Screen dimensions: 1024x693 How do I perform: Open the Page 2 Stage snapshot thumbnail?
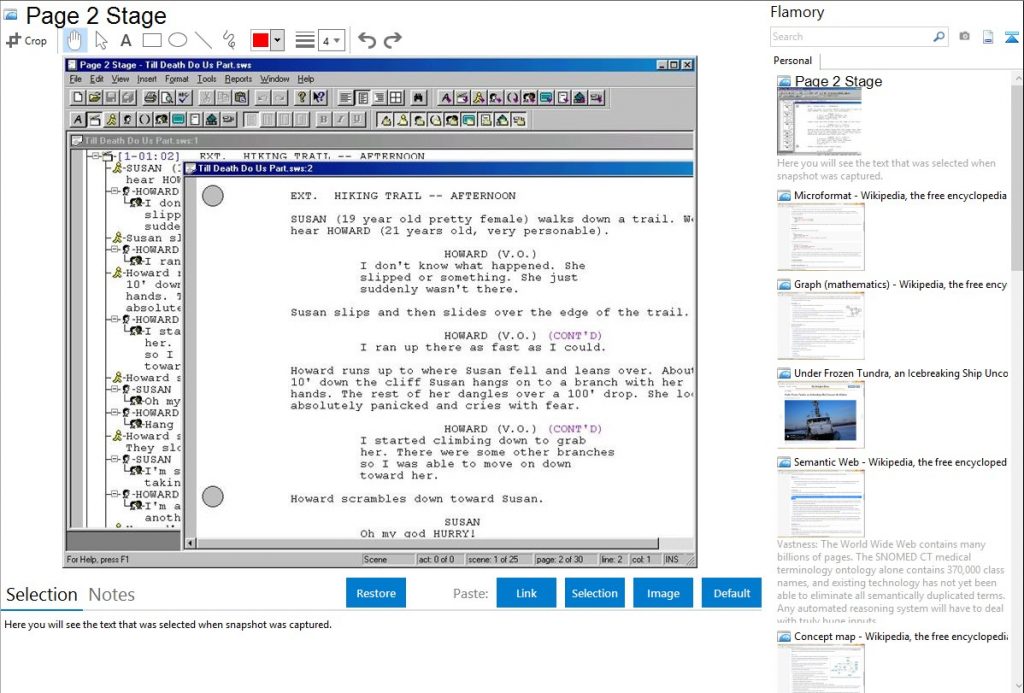coord(819,122)
